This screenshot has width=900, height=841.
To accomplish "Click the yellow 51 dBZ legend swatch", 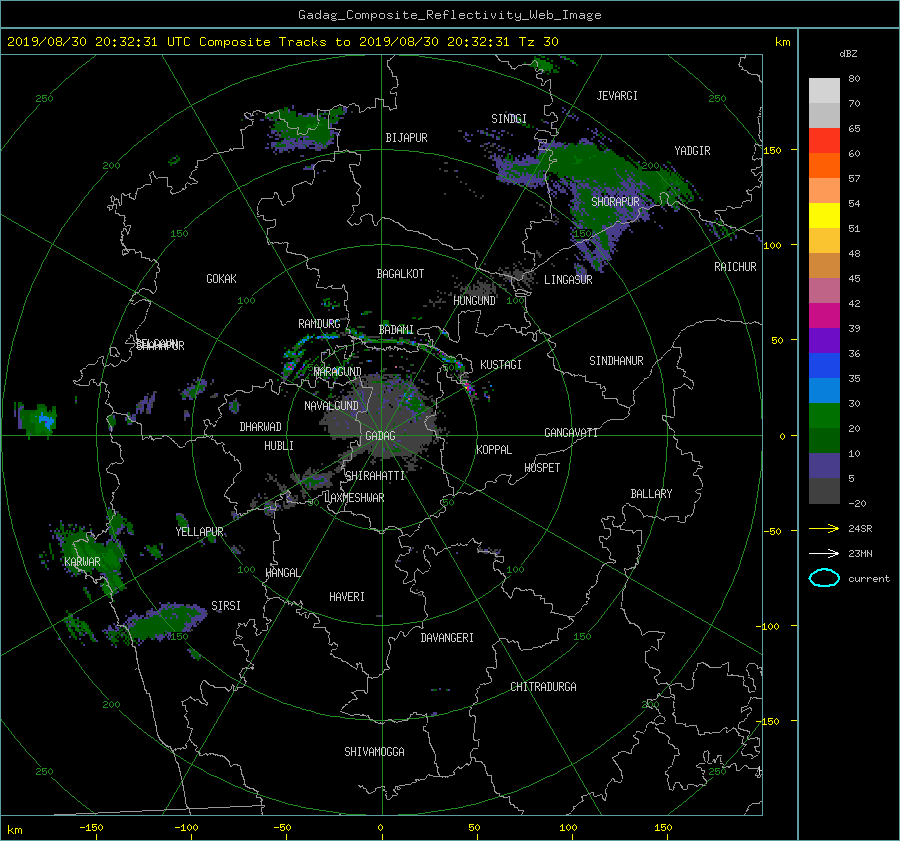I will [824, 216].
